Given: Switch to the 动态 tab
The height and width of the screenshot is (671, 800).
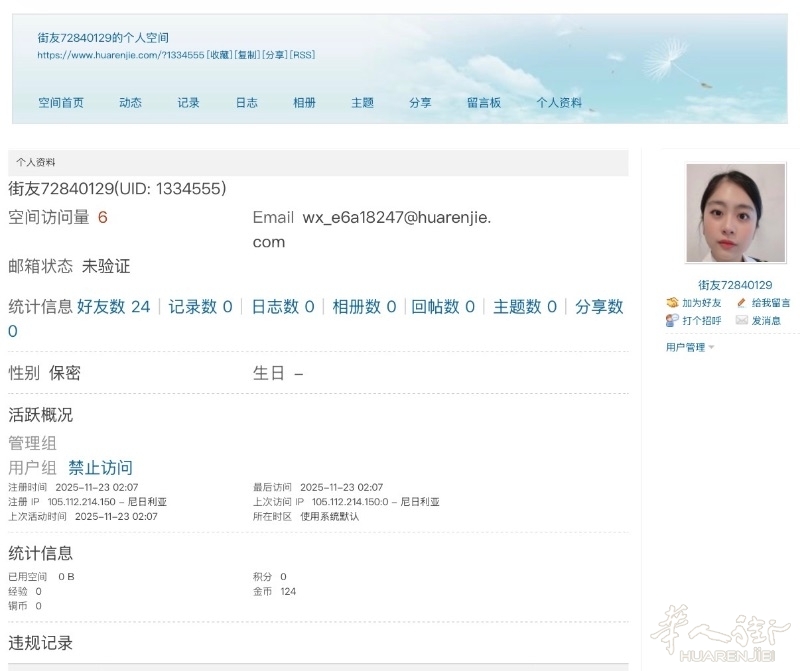Looking at the screenshot, I should [x=130, y=102].
